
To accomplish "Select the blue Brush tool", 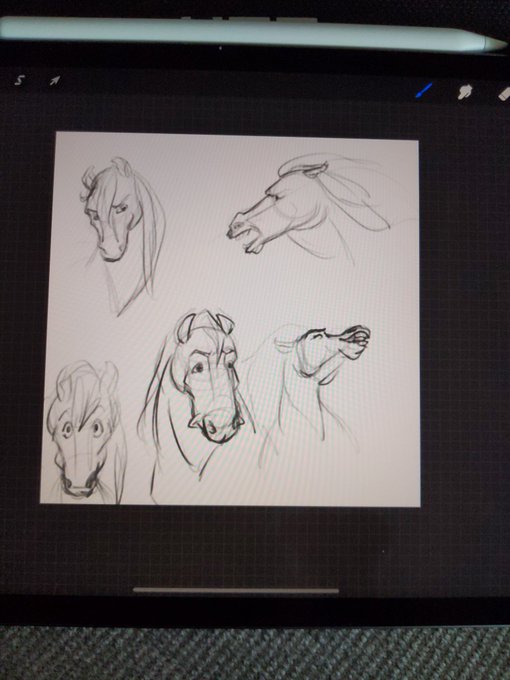I will 424,91.
